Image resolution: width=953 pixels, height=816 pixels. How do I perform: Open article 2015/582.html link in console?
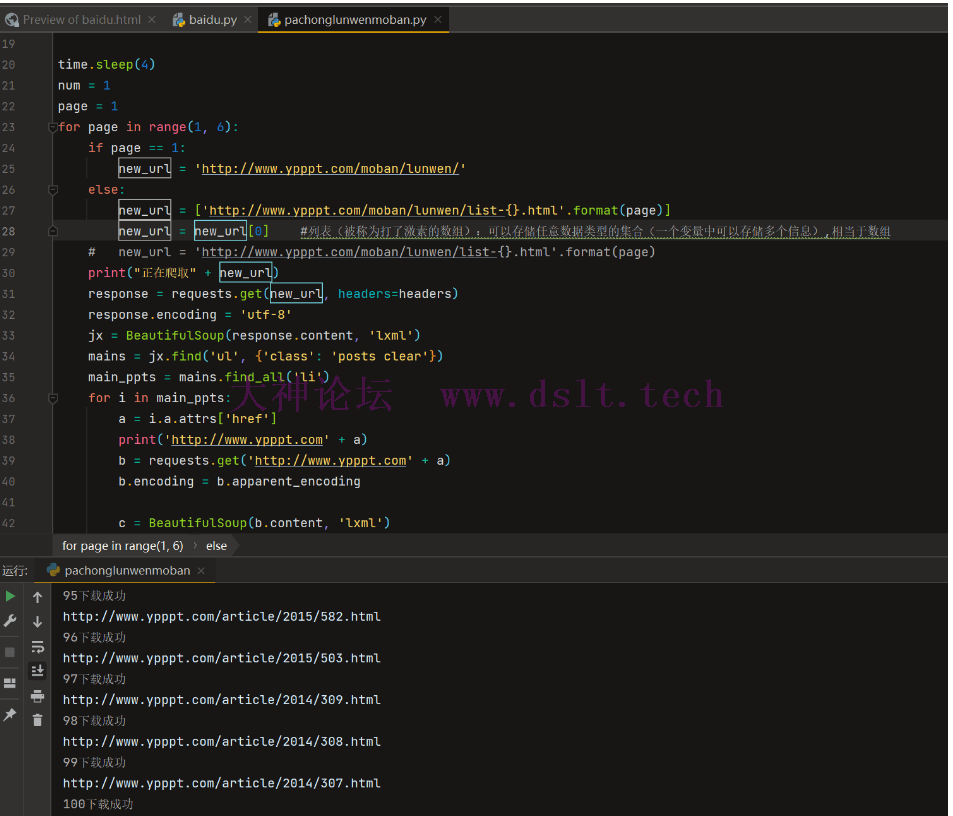221,617
